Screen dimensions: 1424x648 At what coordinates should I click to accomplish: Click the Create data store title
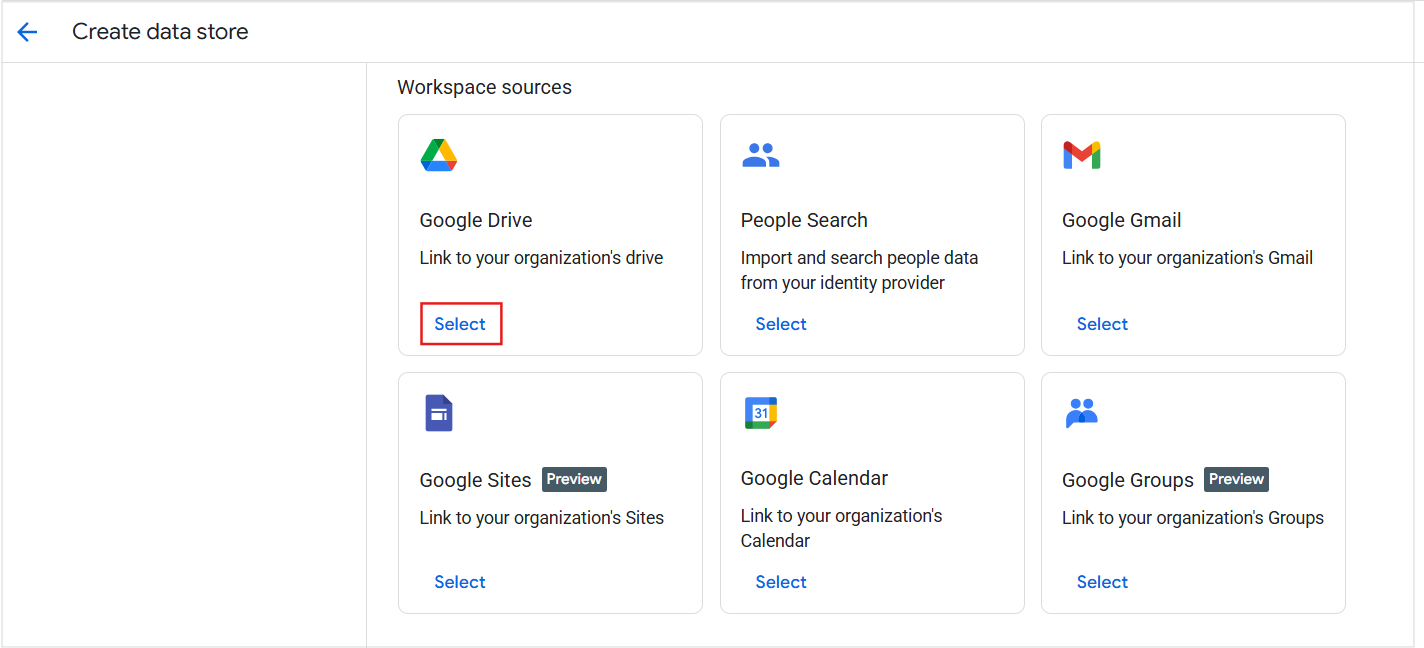point(159,31)
